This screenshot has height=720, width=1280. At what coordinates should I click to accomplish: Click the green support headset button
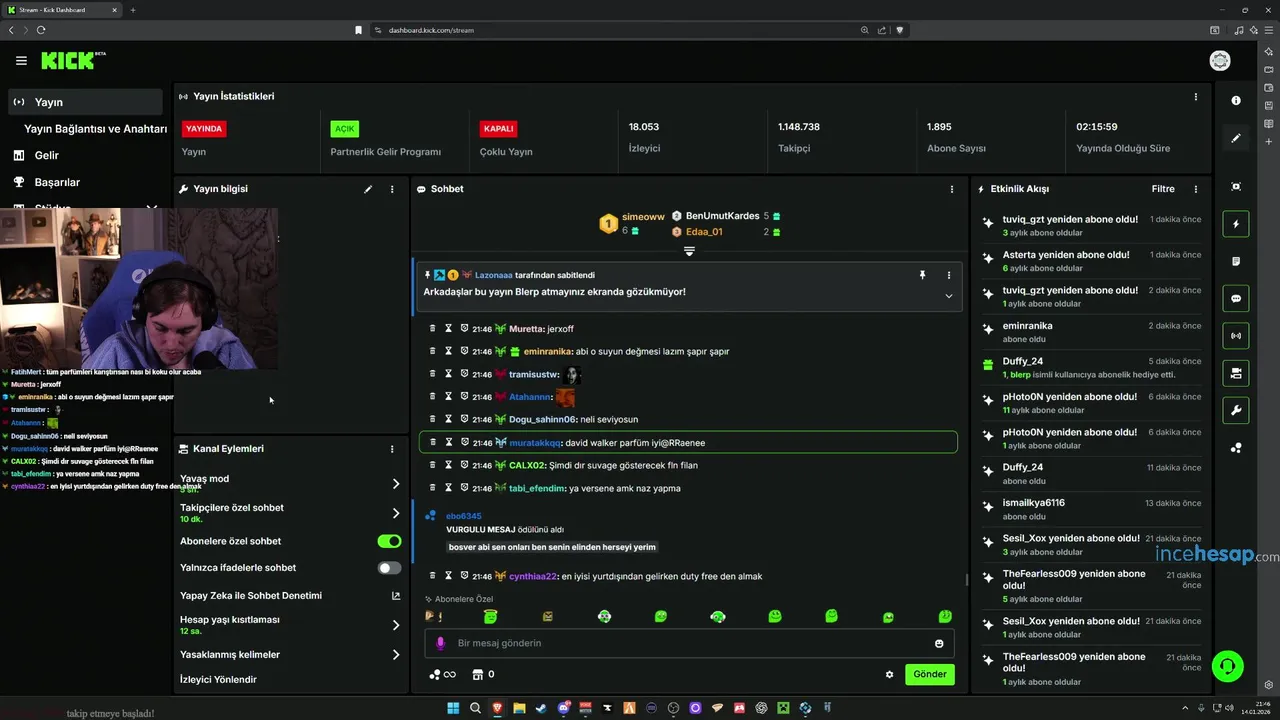pos(1227,665)
